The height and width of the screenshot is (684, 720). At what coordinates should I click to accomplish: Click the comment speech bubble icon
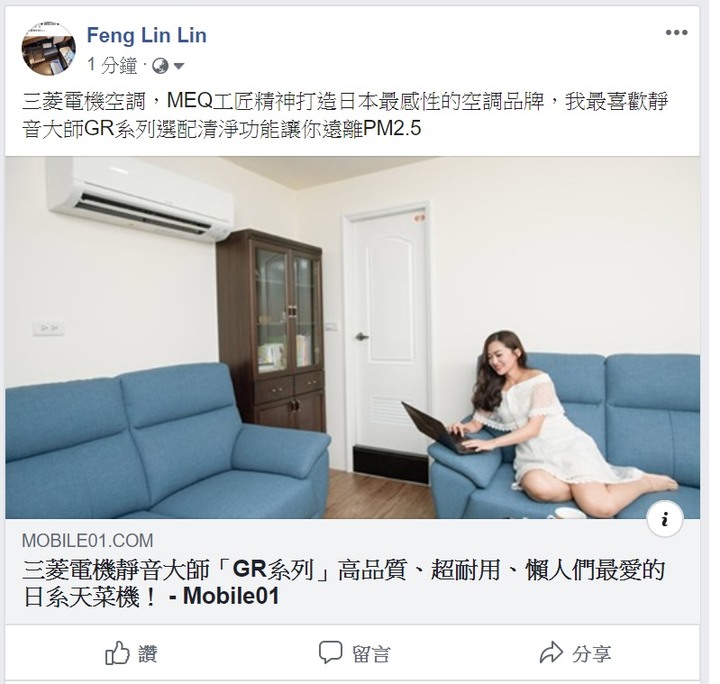click(331, 652)
